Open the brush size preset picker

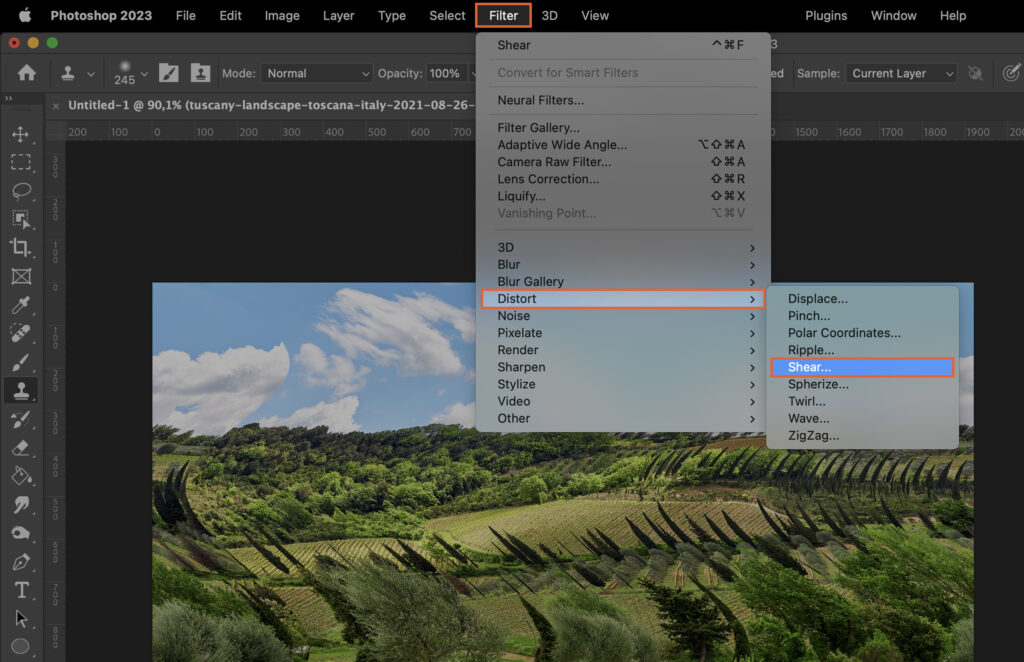pyautogui.click(x=130, y=73)
